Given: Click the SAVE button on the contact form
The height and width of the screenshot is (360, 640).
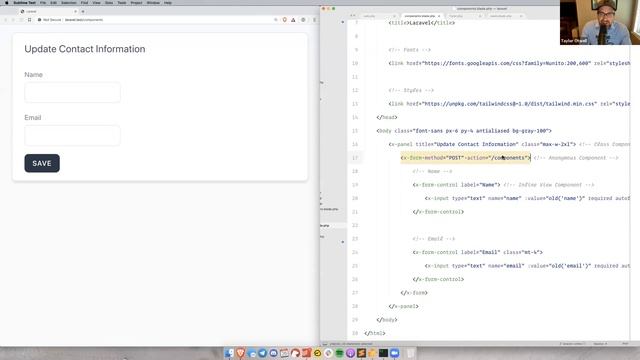Looking at the screenshot, I should click(42, 163).
